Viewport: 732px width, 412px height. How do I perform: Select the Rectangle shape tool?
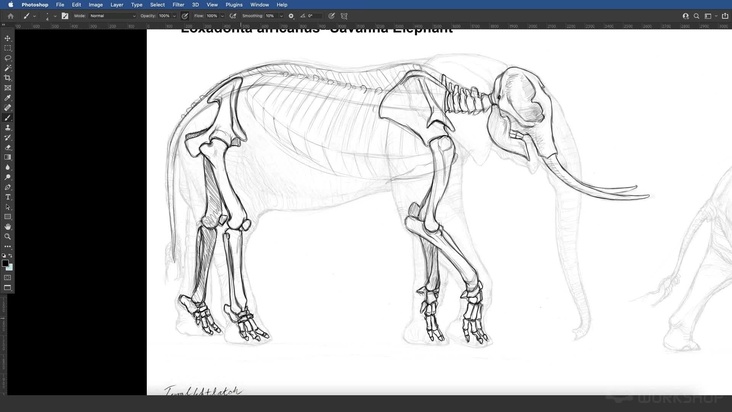pyautogui.click(x=7, y=217)
